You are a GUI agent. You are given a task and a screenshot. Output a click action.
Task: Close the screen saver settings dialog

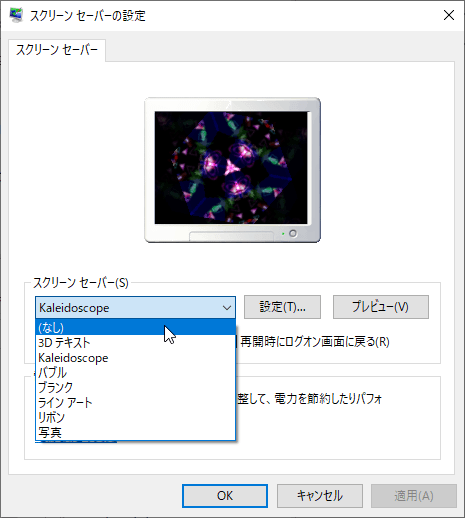point(449,15)
